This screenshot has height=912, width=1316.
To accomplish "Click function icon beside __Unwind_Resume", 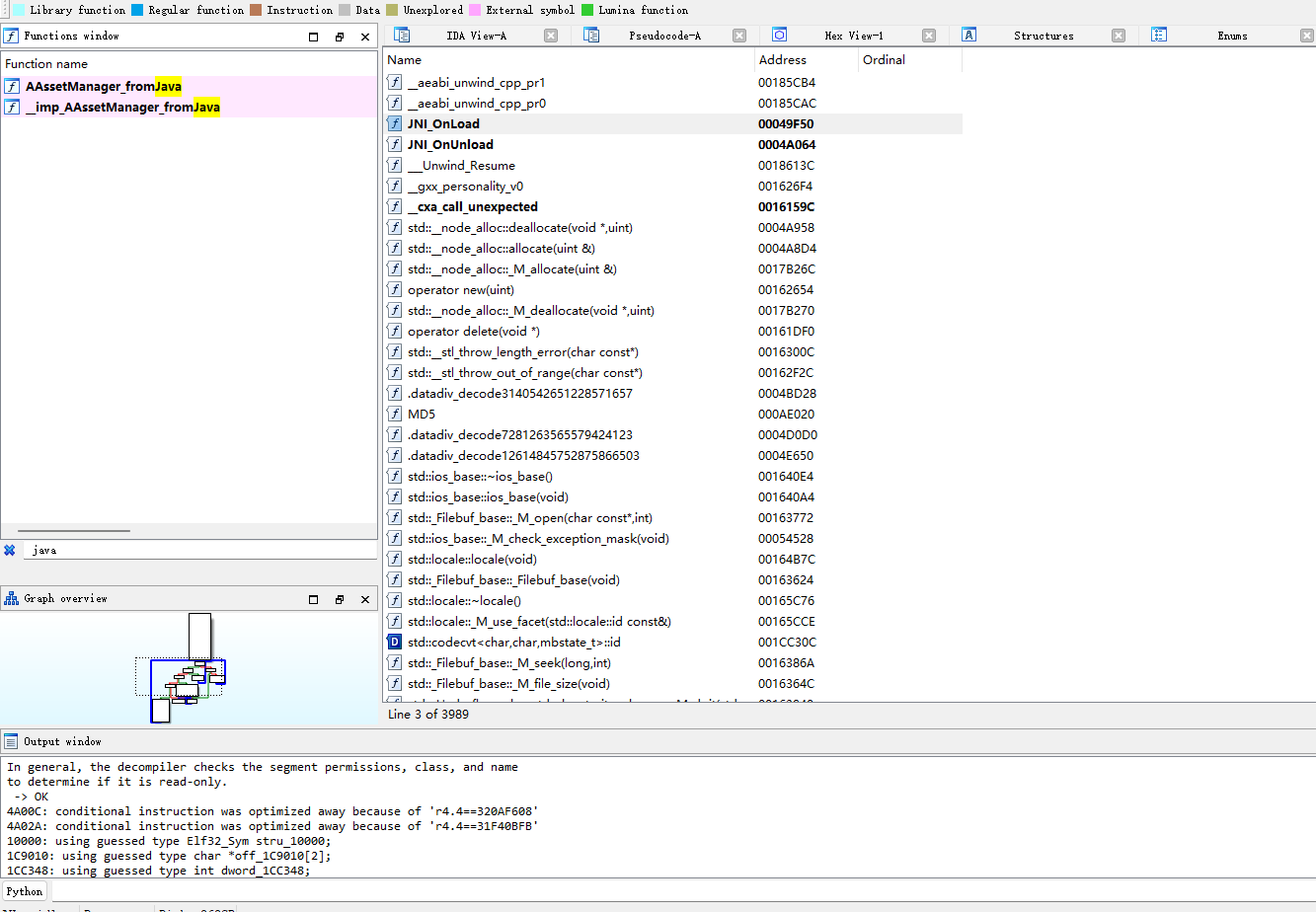I will [394, 165].
